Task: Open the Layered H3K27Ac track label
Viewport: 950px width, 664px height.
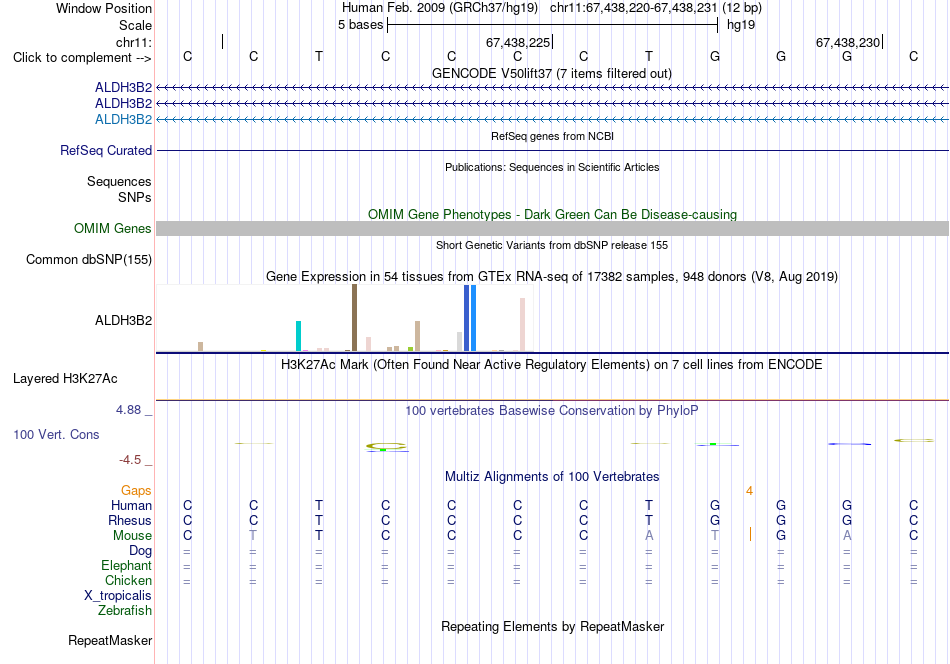Action: [x=65, y=379]
